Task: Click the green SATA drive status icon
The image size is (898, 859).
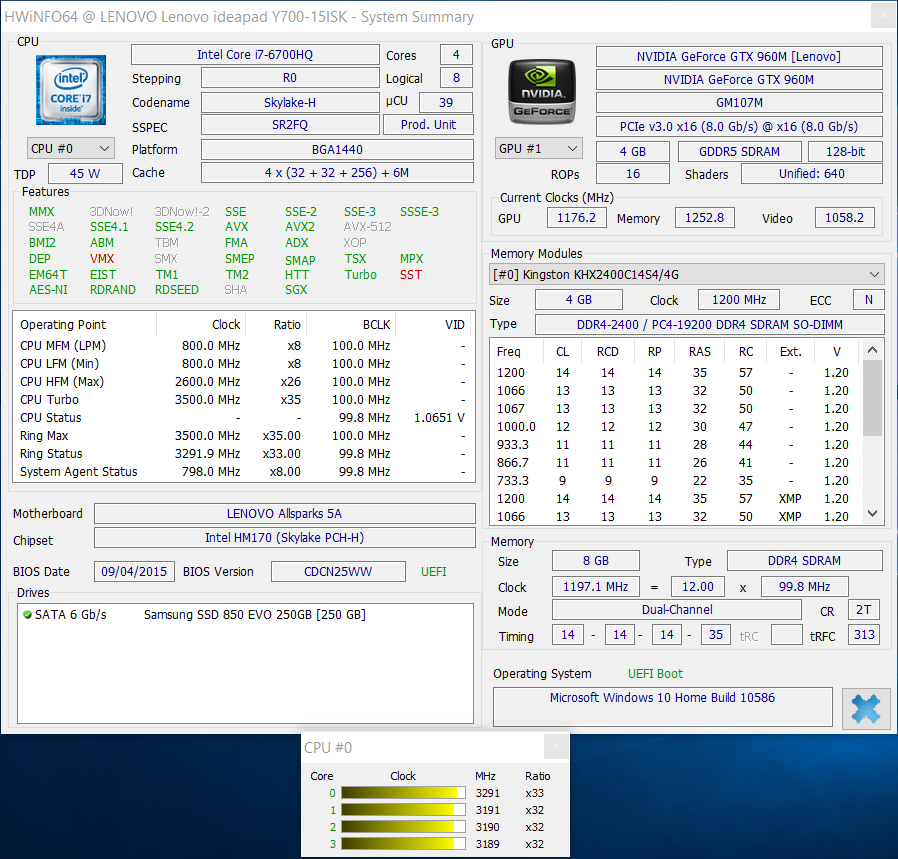Action: 27,614
